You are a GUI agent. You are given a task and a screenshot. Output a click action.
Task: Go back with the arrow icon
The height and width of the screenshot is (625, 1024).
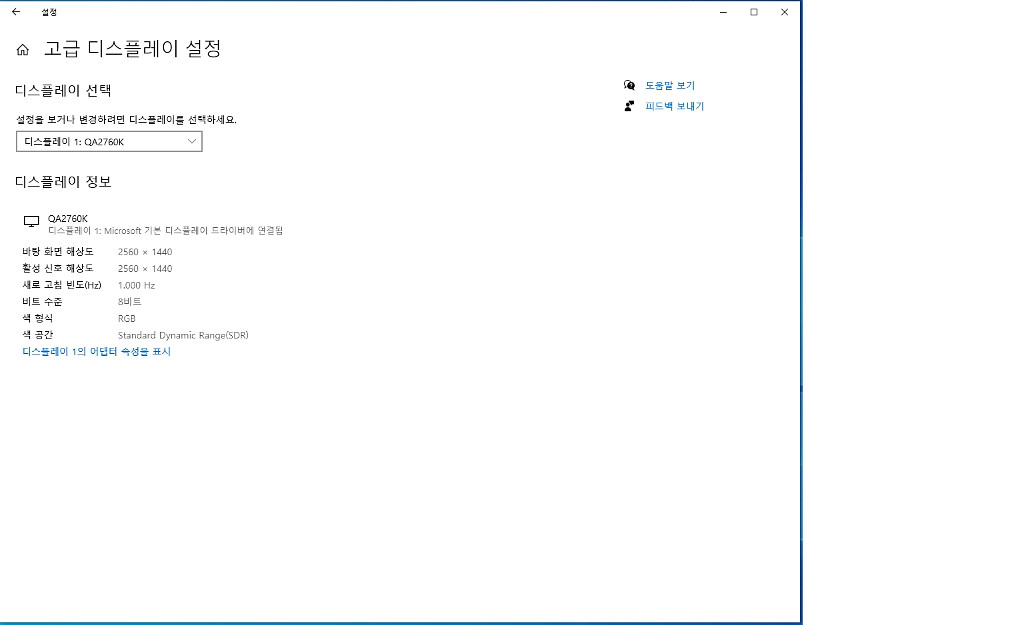click(x=16, y=12)
